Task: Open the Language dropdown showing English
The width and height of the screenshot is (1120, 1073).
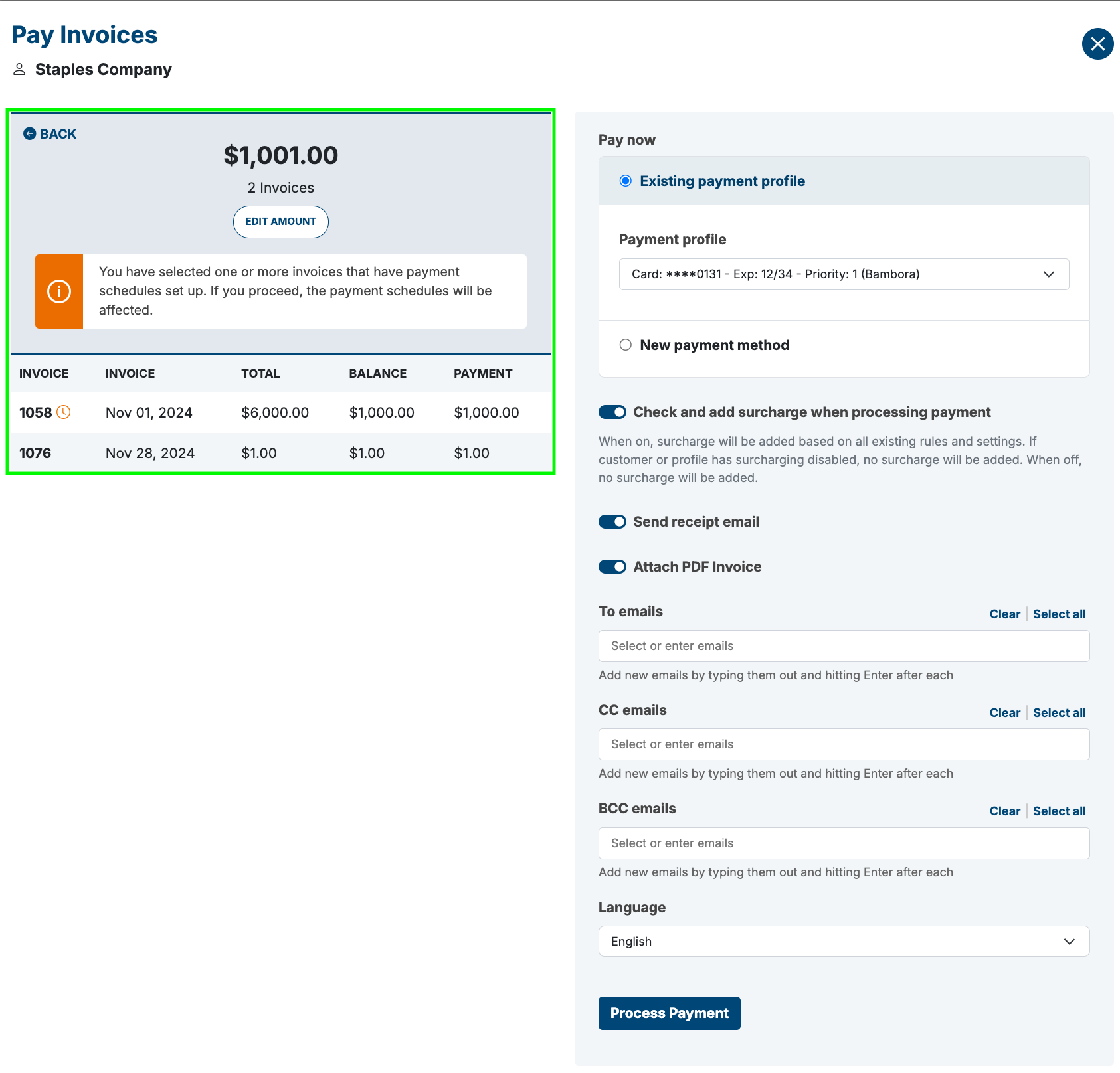Action: 844,942
